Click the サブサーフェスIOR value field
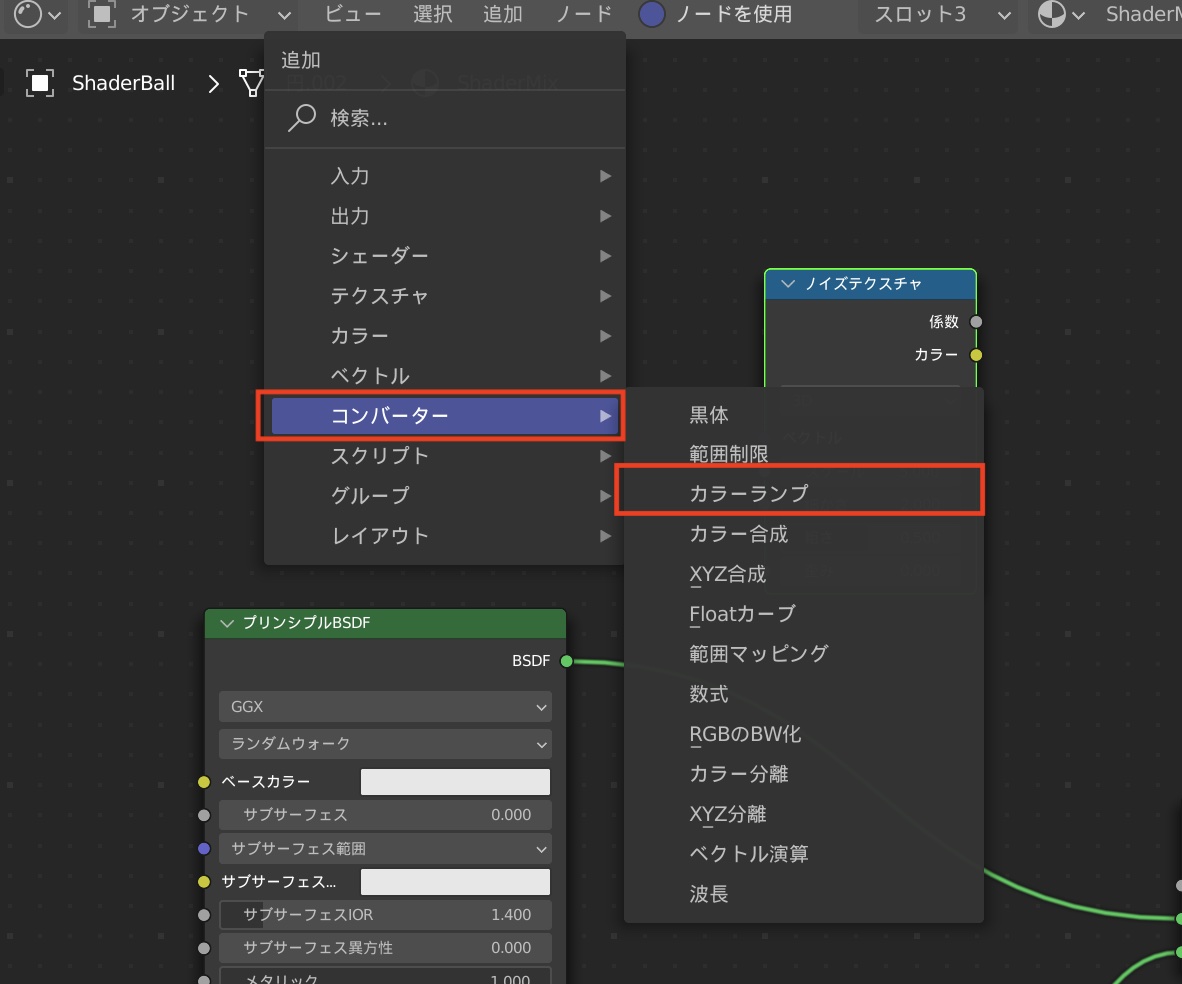The width and height of the screenshot is (1182, 984). (x=384, y=915)
